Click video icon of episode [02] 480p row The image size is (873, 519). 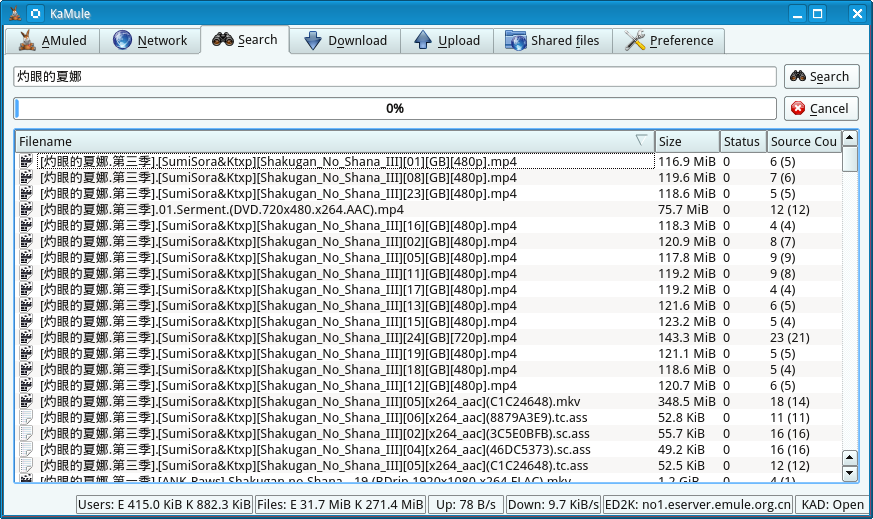pos(26,242)
